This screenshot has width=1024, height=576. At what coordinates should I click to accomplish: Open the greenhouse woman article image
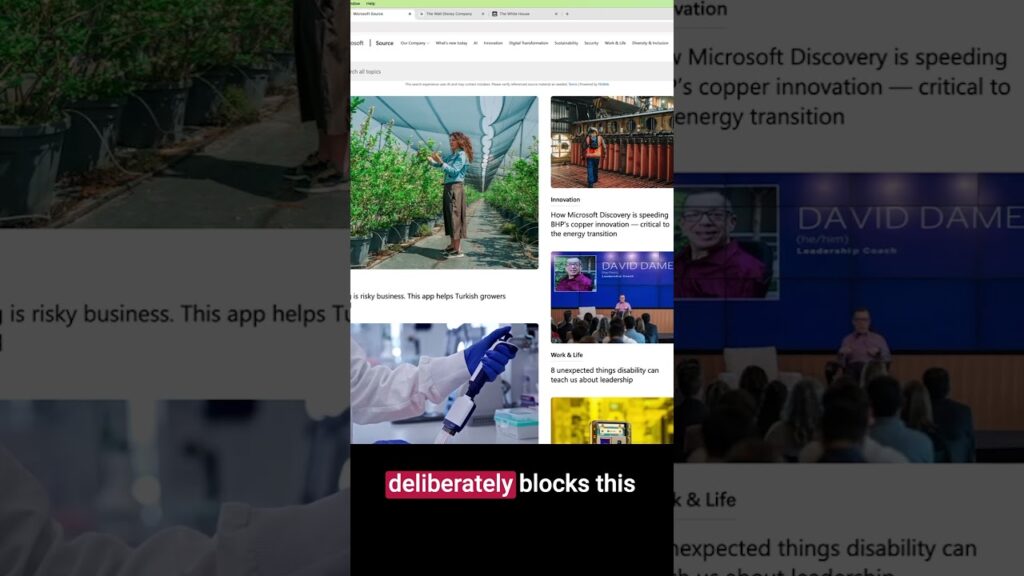[444, 182]
